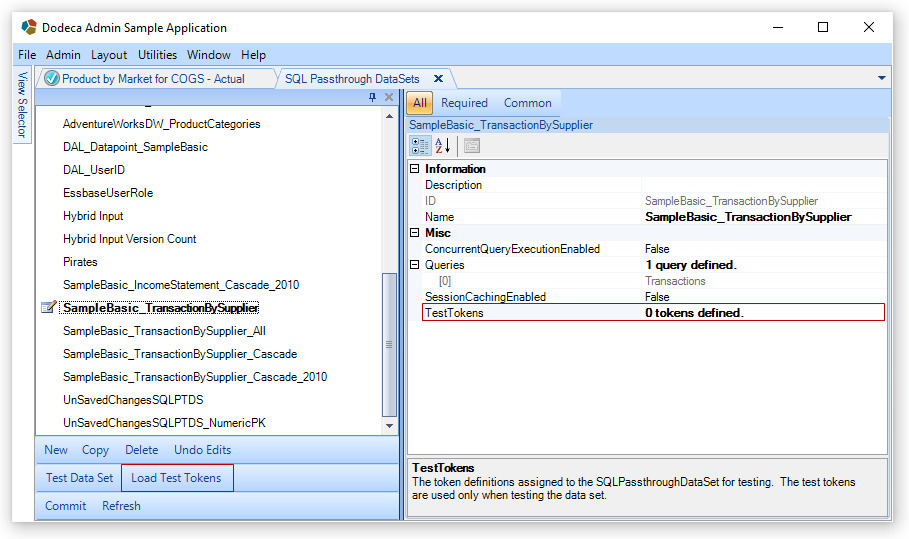Select SampleBasic_TransactionBySupplier_All
Viewport: 909px width, 539px height.
[164, 331]
